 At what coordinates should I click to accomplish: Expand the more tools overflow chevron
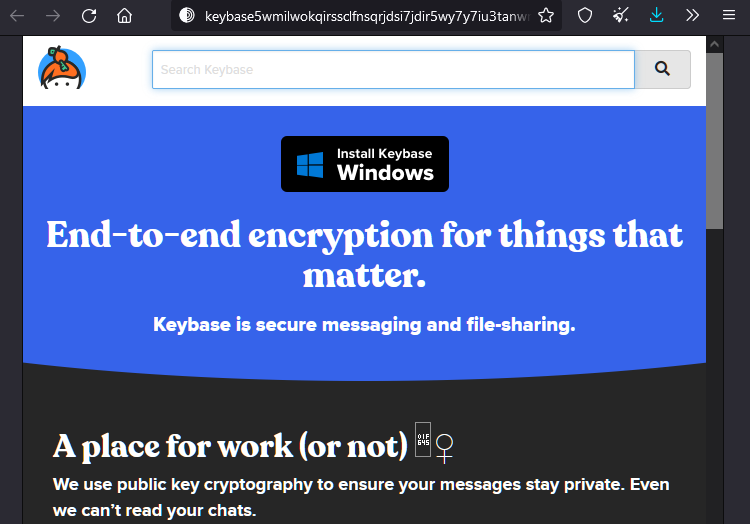(692, 16)
